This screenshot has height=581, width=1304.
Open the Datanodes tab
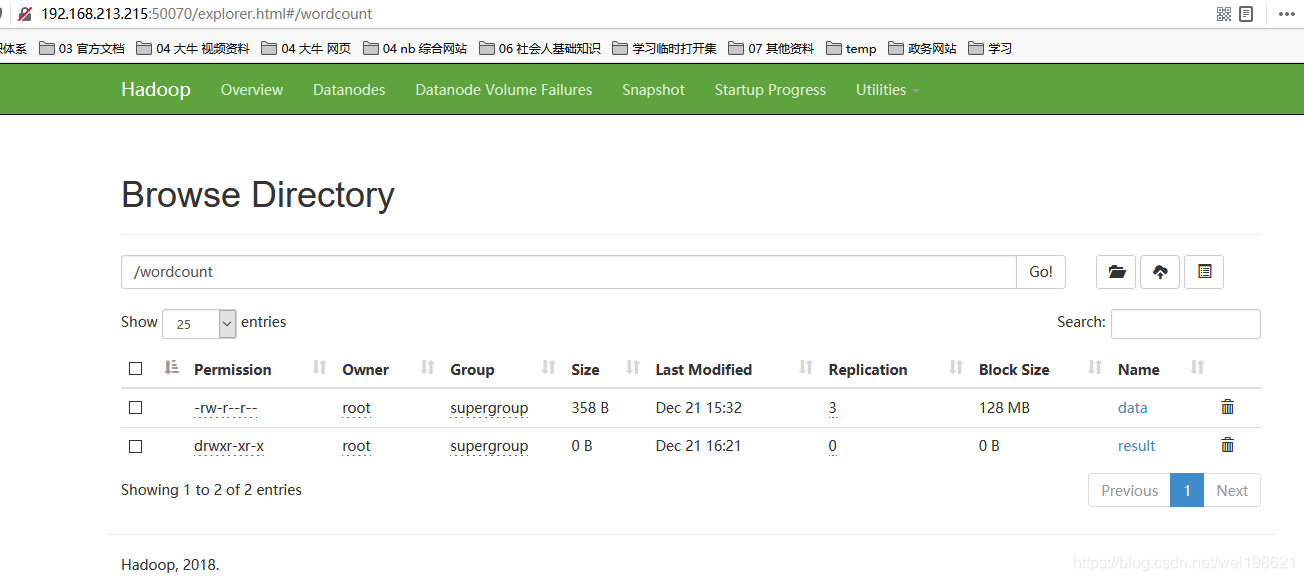(349, 89)
